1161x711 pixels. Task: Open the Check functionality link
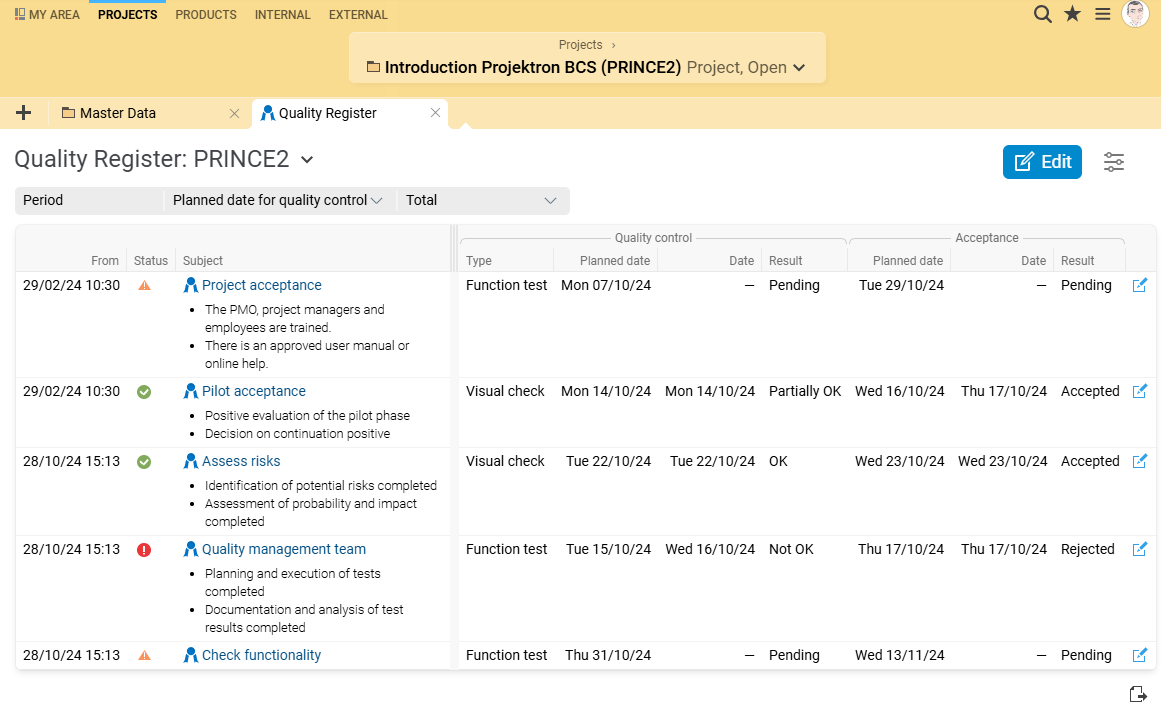click(x=261, y=655)
